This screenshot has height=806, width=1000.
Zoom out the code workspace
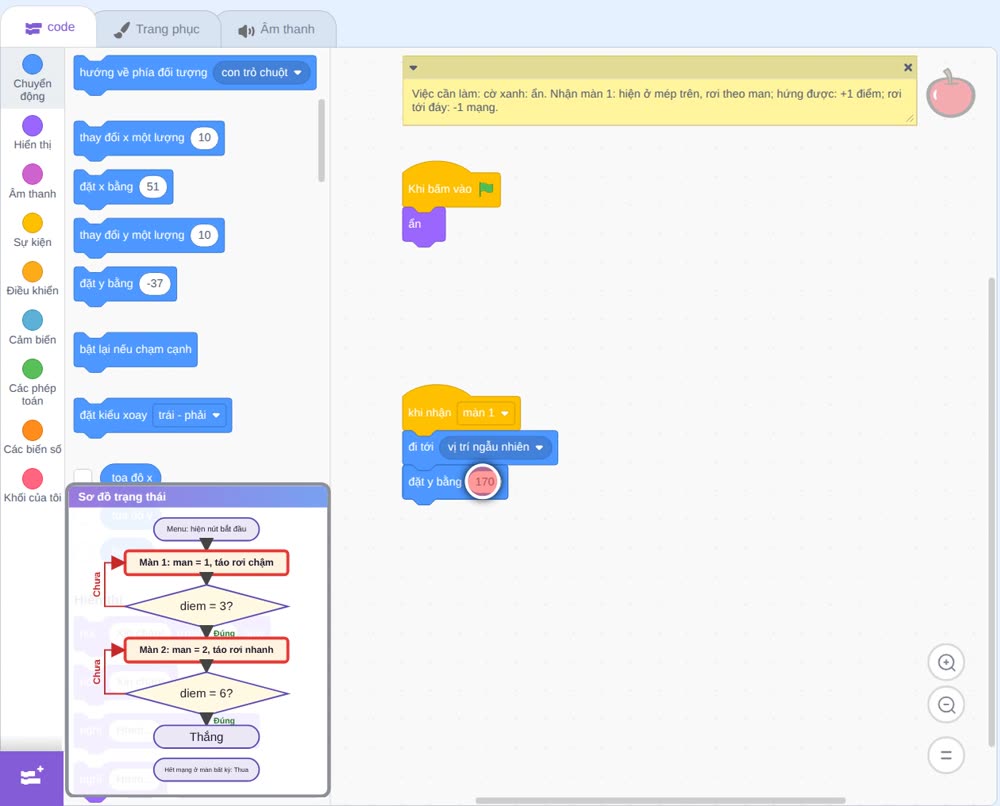tap(946, 705)
